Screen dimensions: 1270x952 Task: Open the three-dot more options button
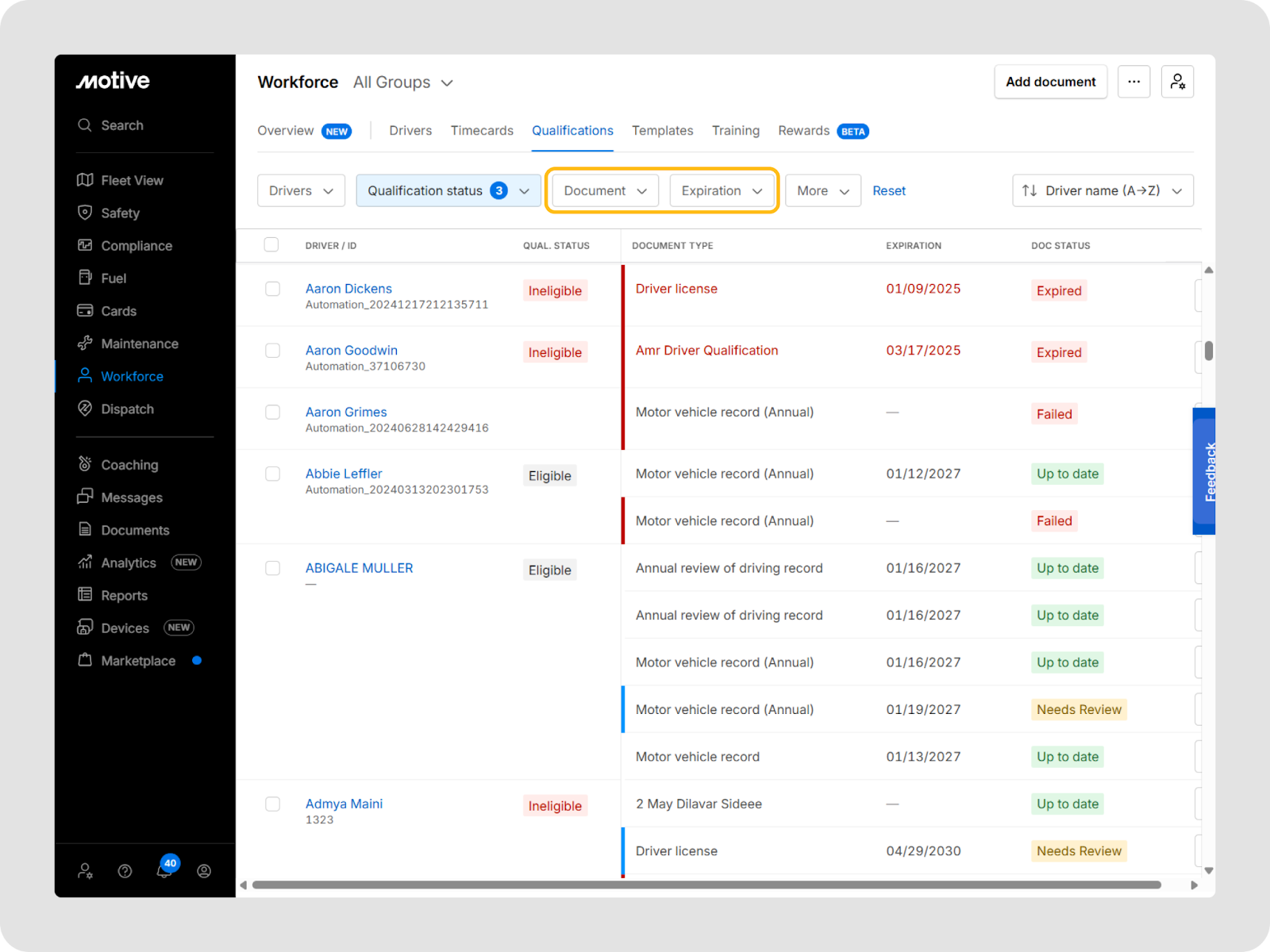point(1133,82)
